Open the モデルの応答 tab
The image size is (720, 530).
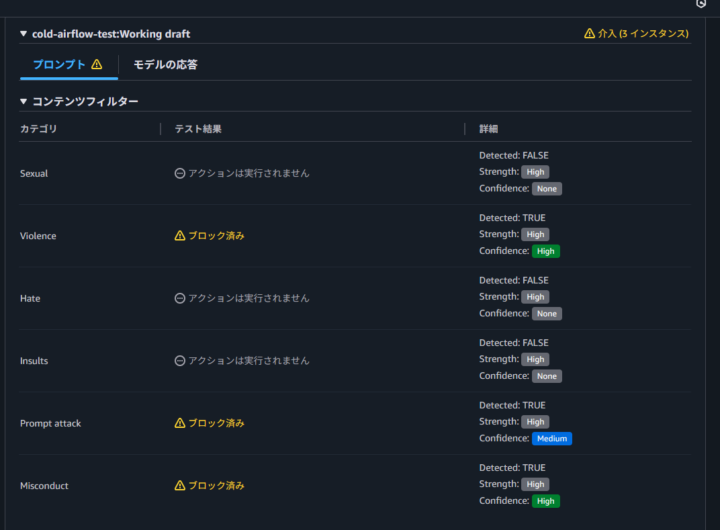pos(165,64)
